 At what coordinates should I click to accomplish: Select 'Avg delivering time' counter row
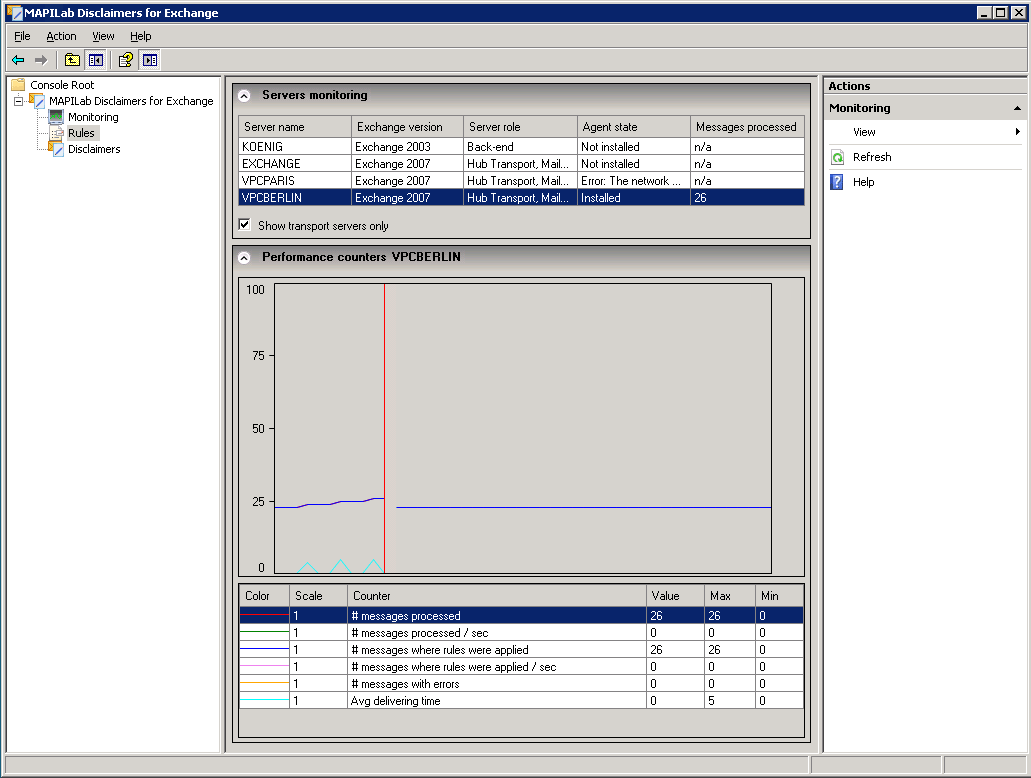pyautogui.click(x=521, y=700)
